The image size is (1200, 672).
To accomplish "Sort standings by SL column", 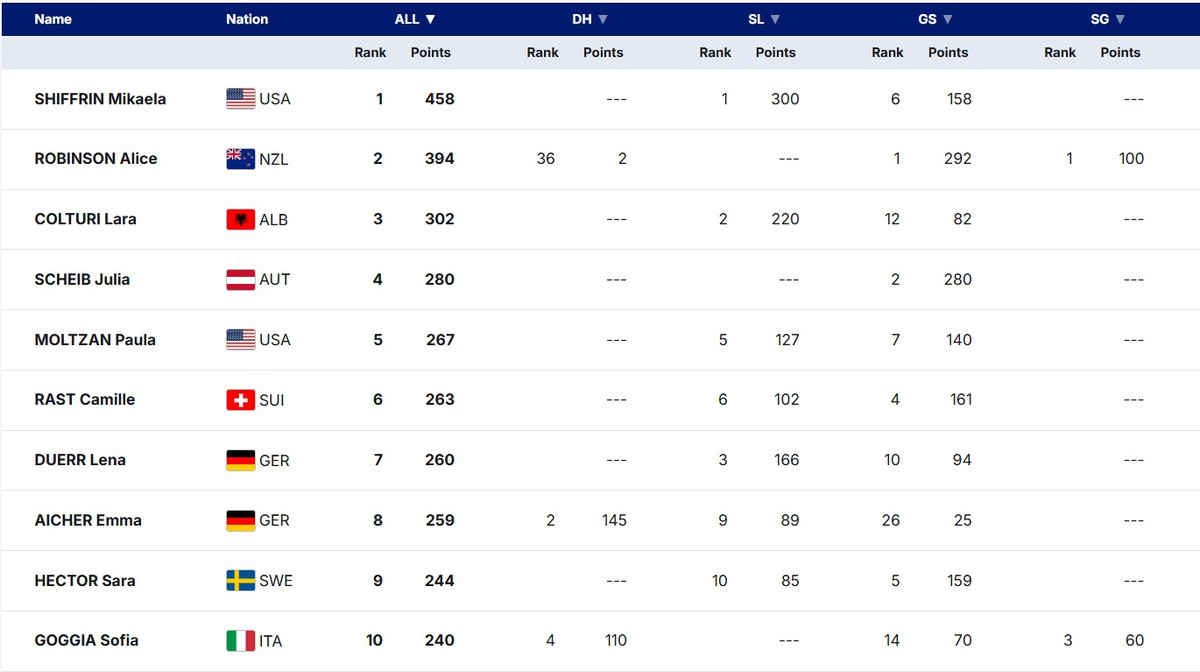I will click(x=763, y=19).
